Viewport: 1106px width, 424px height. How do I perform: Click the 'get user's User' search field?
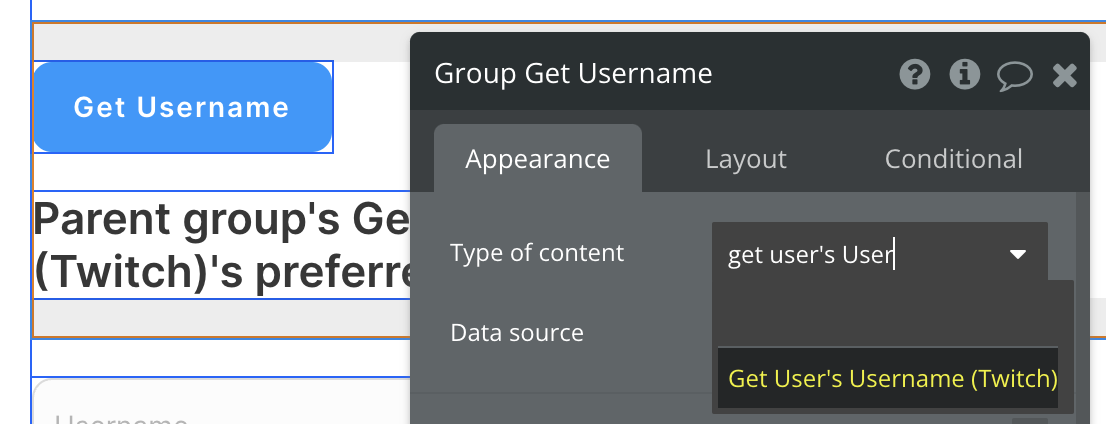[850, 255]
